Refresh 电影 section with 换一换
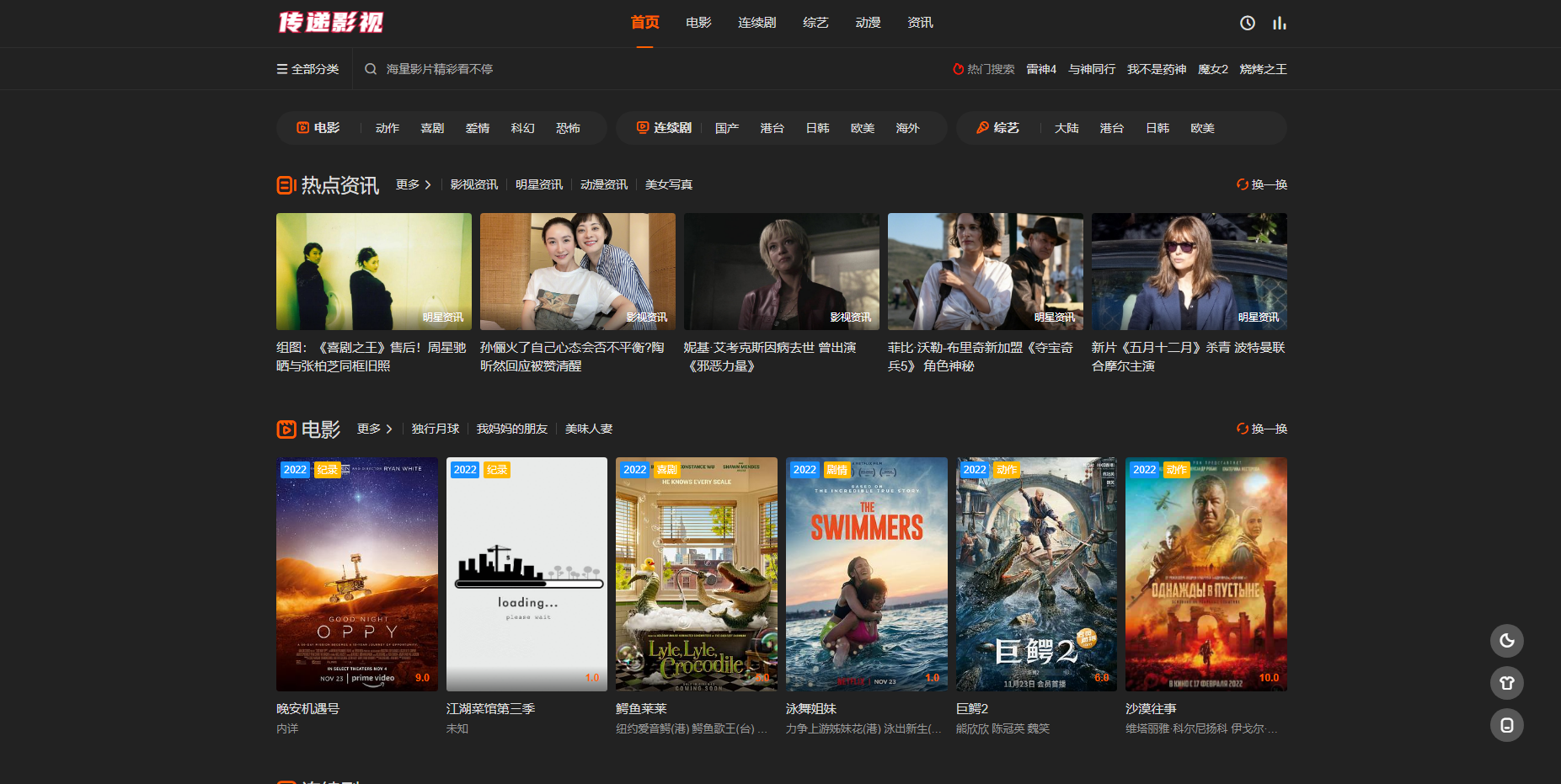 [x=1262, y=429]
